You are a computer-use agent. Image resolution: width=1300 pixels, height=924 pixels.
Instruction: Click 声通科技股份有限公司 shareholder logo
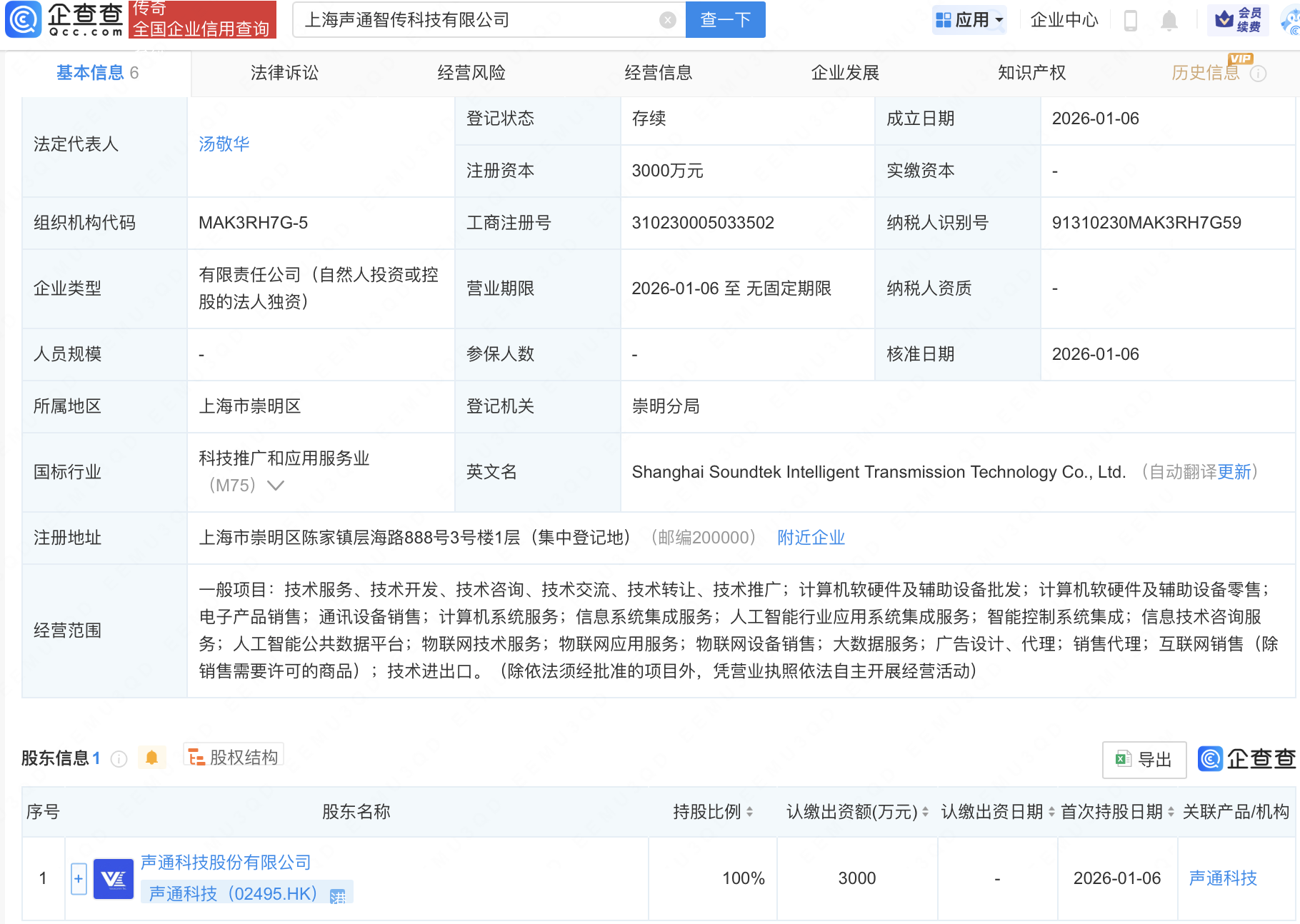[x=114, y=878]
